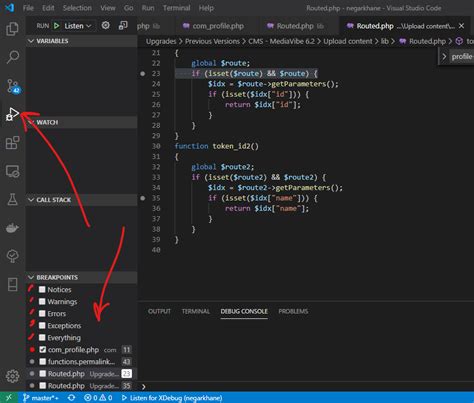Click Listen for XDebug in status bar
The image size is (474, 403).
click(172, 398)
